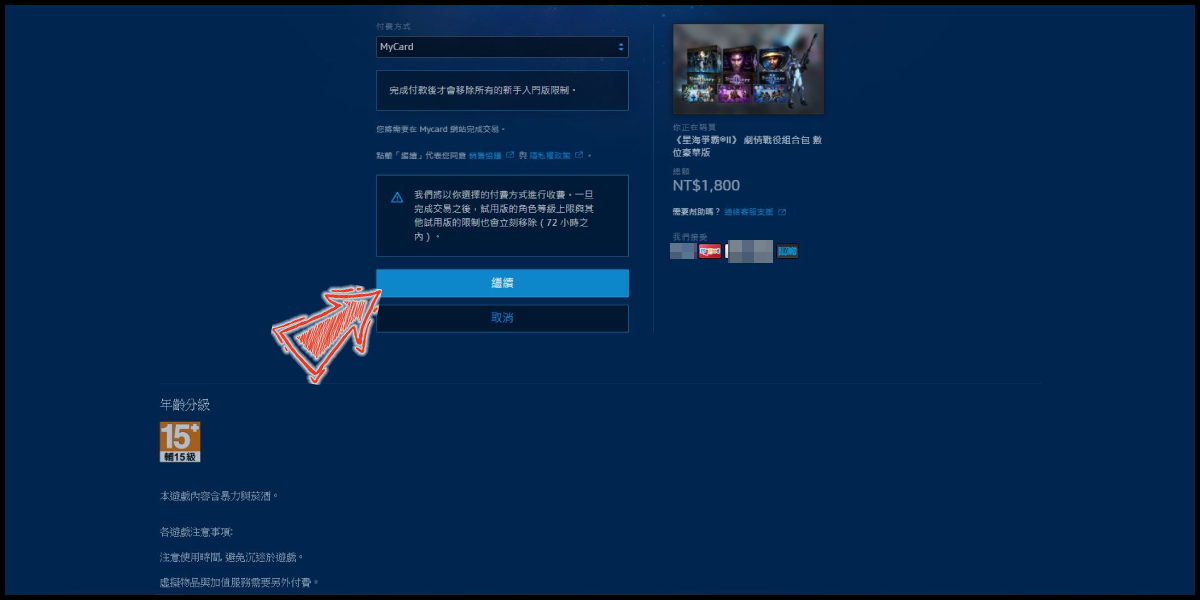Click the 本遊戲內容含暴力與菸酒 content warning line
Viewport: 1200px width, 600px height.
pos(219,496)
